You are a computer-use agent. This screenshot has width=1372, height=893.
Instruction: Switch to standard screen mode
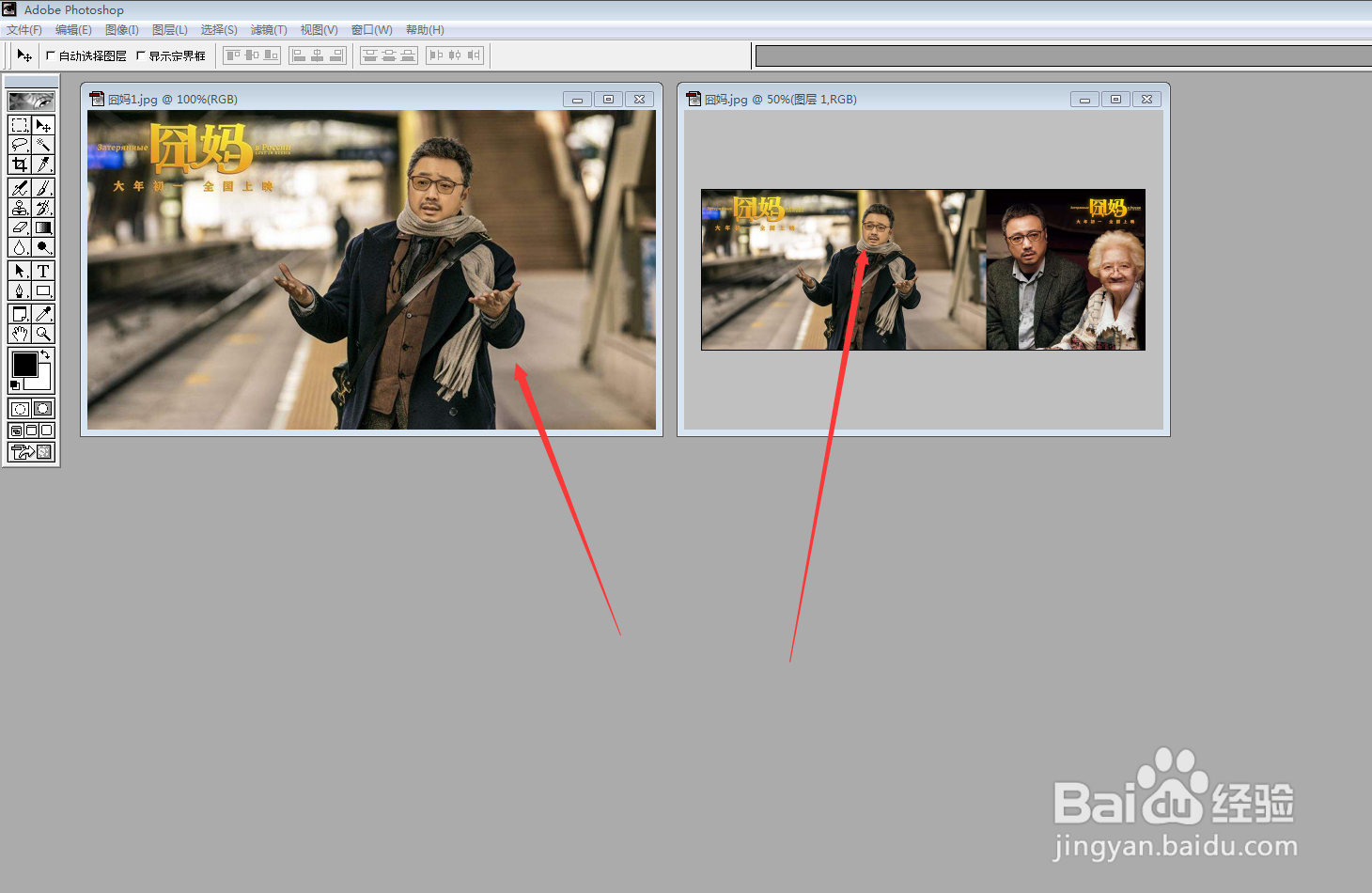[16, 431]
